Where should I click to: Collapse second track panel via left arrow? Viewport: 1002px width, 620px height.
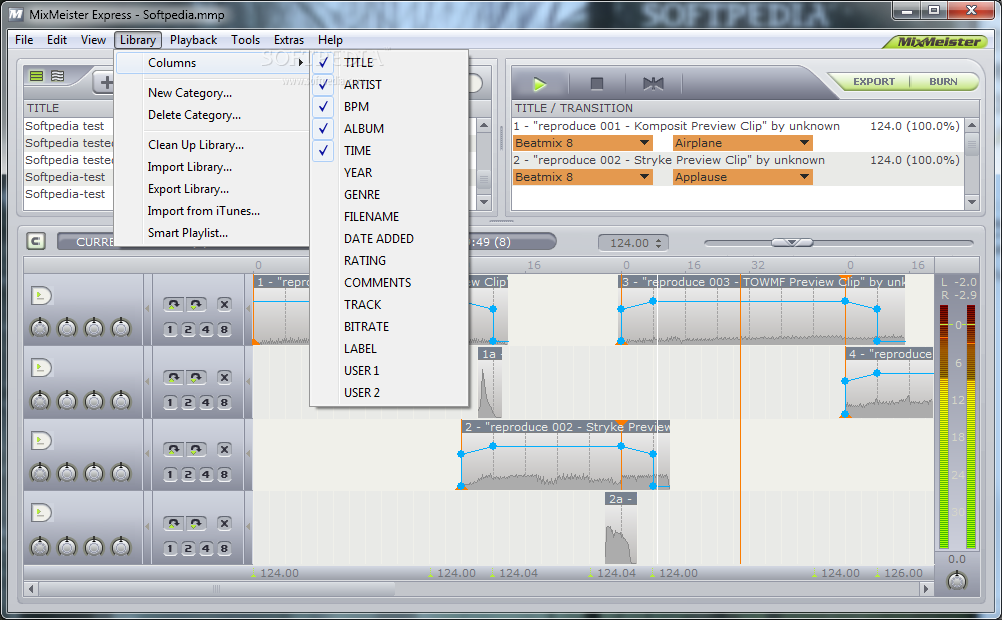[x=147, y=382]
